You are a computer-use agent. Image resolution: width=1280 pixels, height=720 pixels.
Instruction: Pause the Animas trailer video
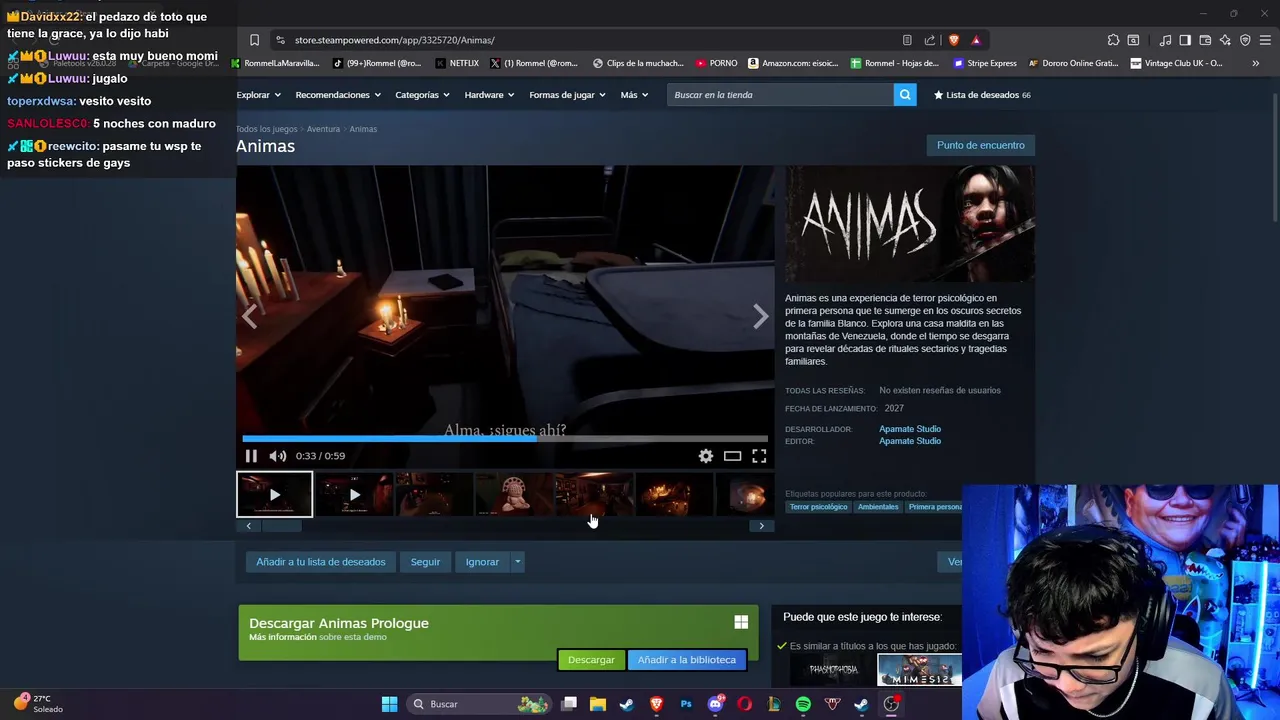tap(251, 456)
